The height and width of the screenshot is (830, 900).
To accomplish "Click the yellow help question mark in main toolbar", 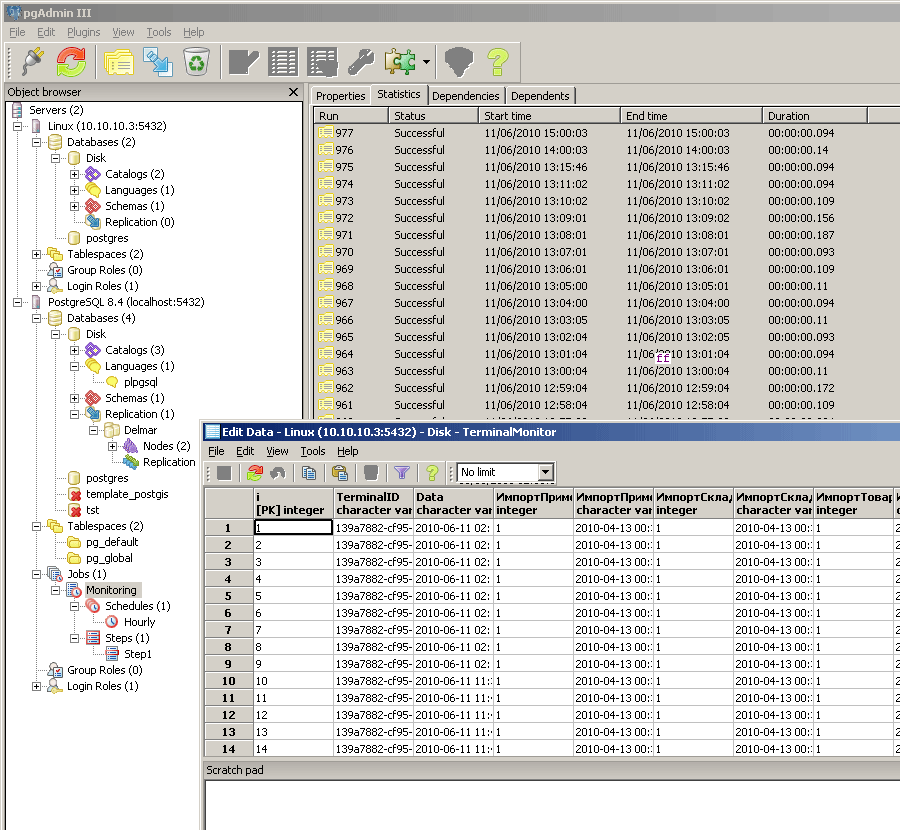I will [x=498, y=62].
